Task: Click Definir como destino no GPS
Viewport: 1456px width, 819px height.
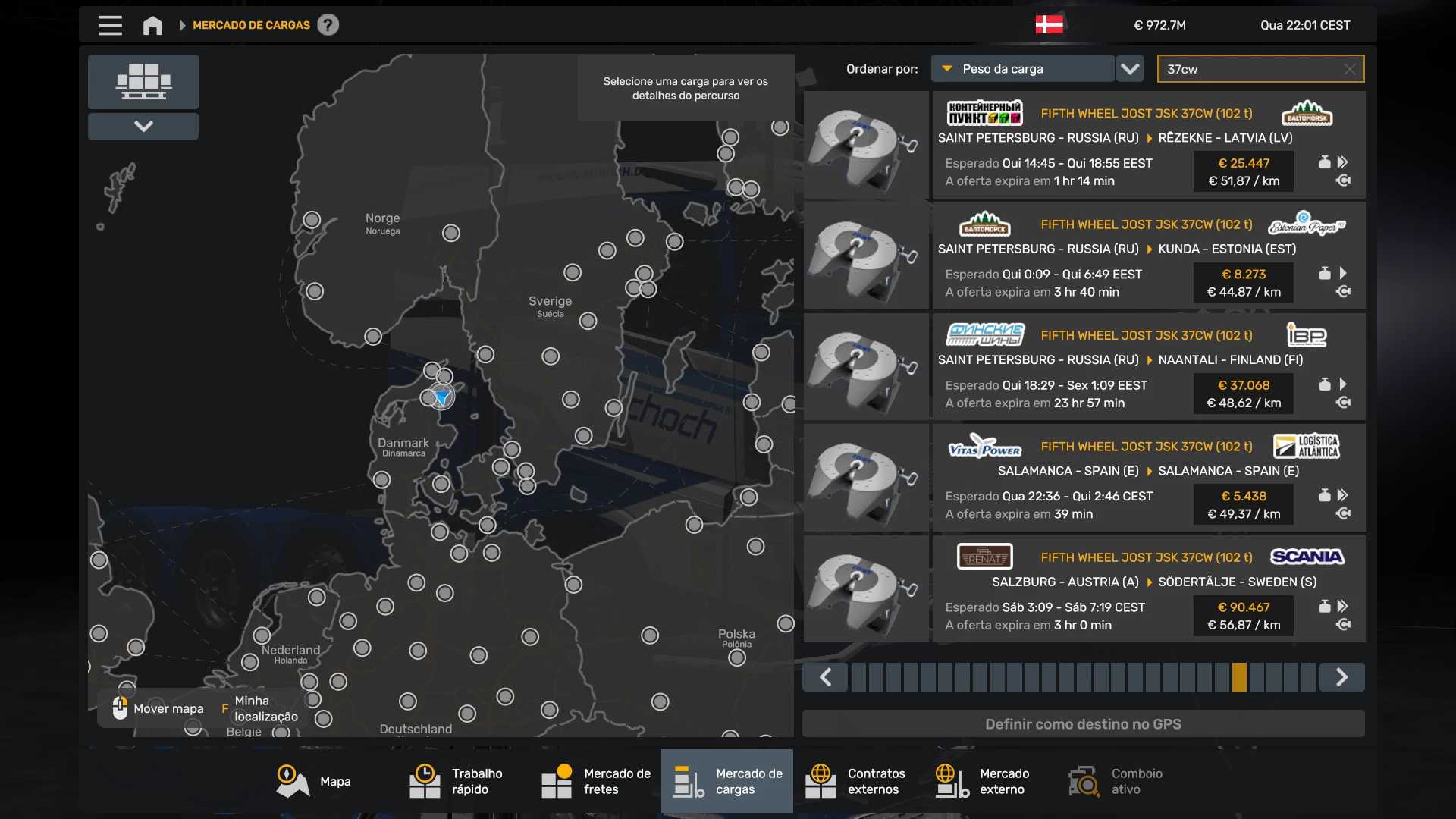Action: click(1083, 724)
